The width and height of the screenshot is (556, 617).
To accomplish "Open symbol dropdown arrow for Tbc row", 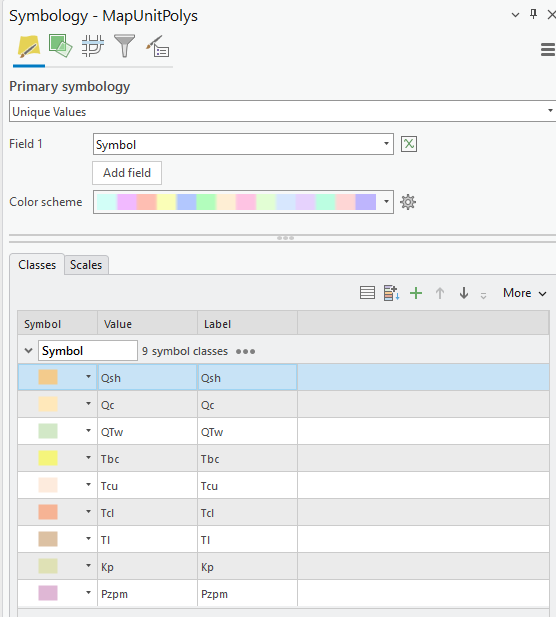I will pos(89,458).
